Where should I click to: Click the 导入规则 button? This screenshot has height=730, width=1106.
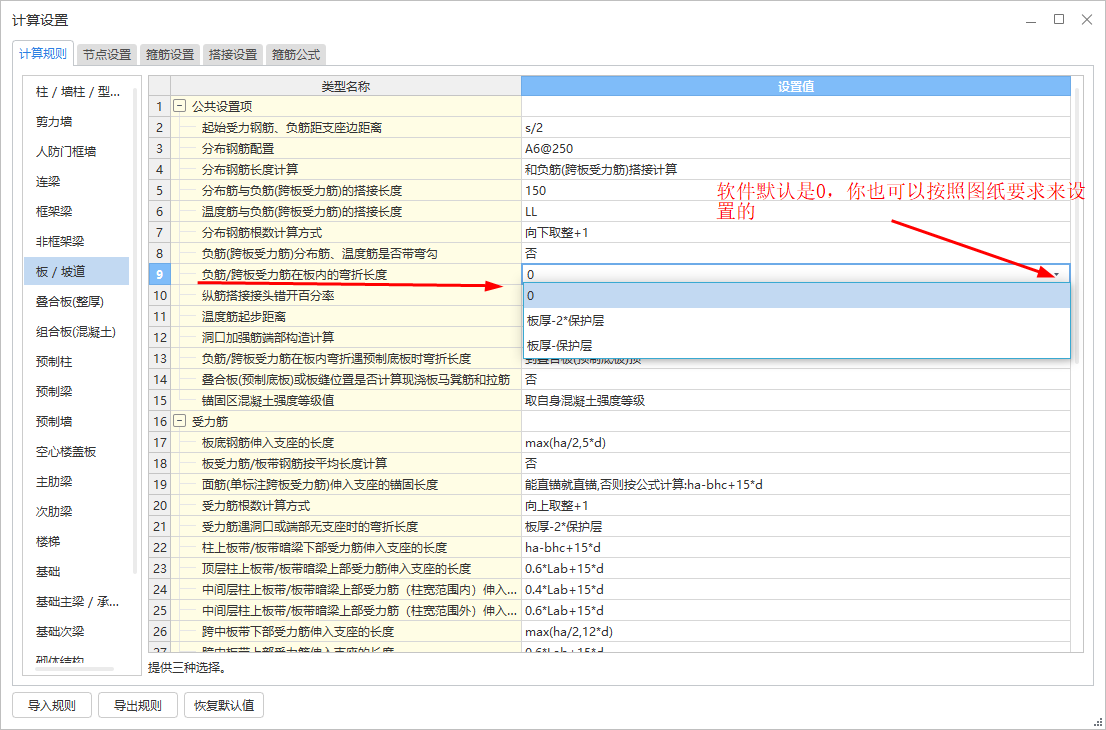pyautogui.click(x=51, y=705)
